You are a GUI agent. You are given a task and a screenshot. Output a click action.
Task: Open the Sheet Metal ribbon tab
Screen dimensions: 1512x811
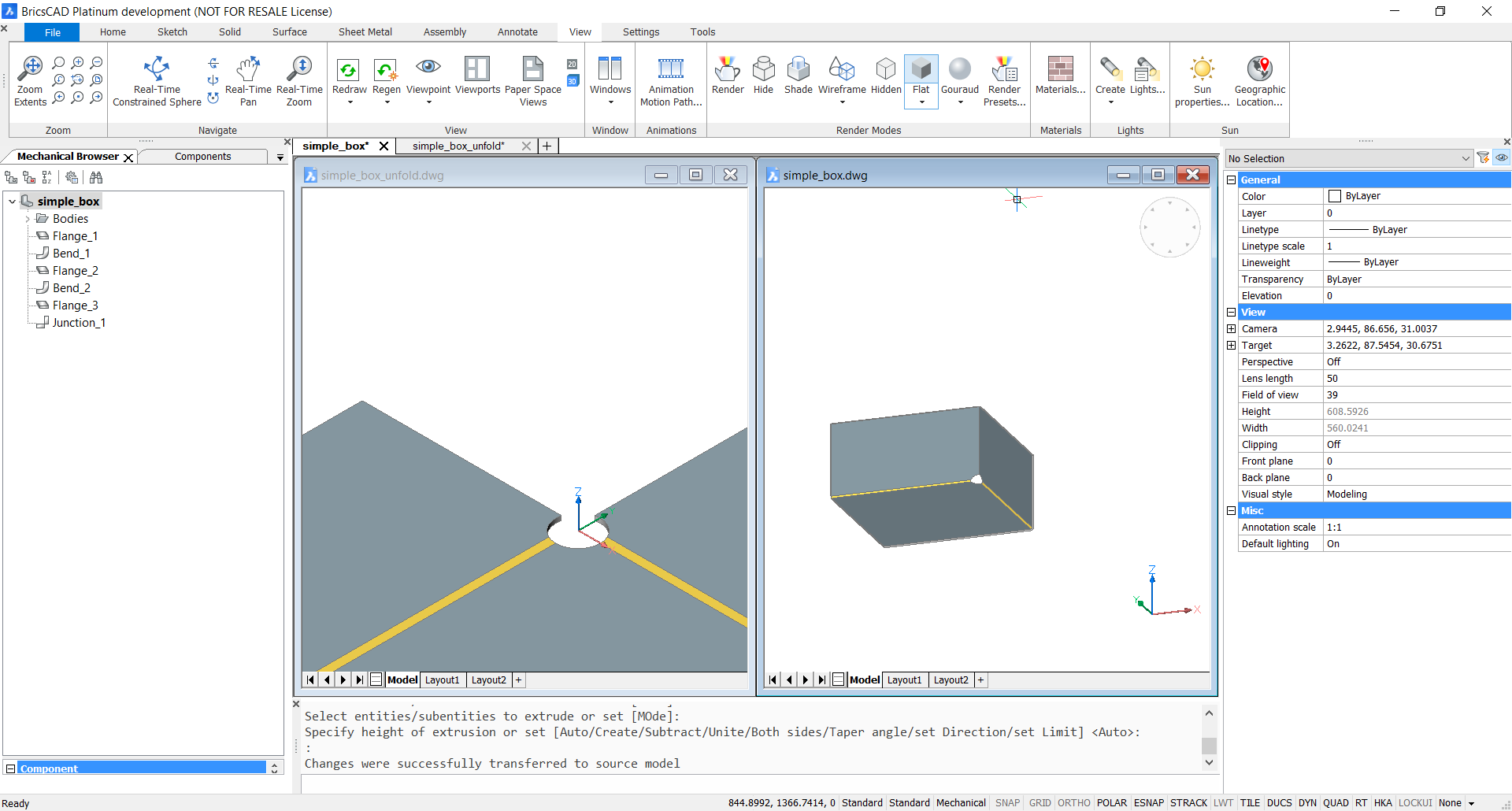pos(365,32)
